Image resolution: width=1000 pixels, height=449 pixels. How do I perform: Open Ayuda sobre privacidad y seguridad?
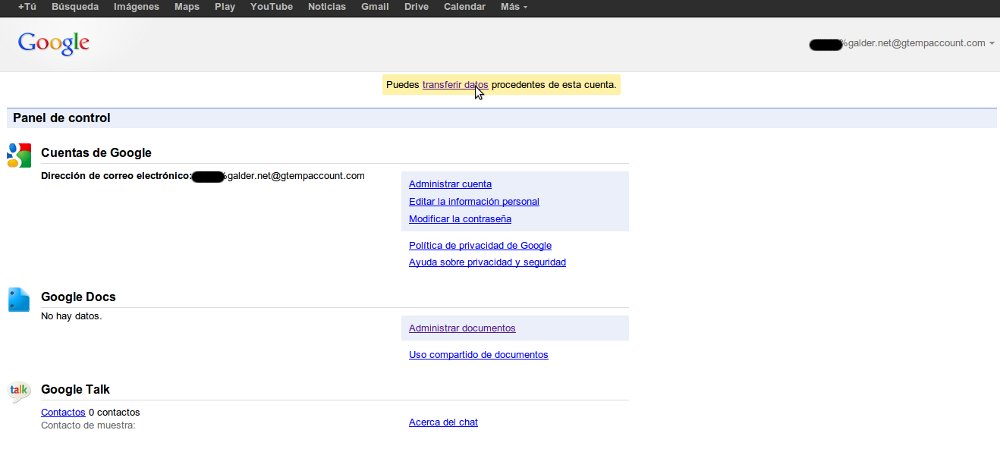487,262
